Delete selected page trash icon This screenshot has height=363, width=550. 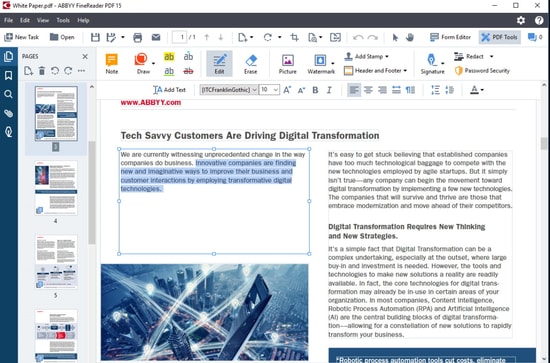tap(42, 71)
